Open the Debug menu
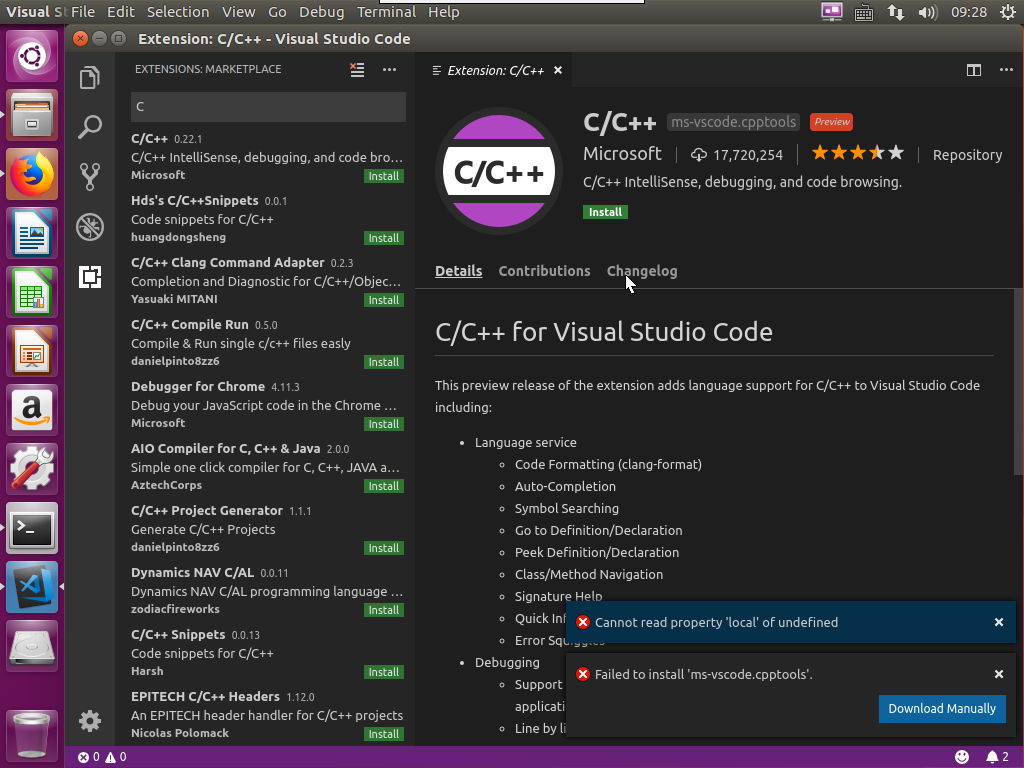This screenshot has height=768, width=1024. 321,12
